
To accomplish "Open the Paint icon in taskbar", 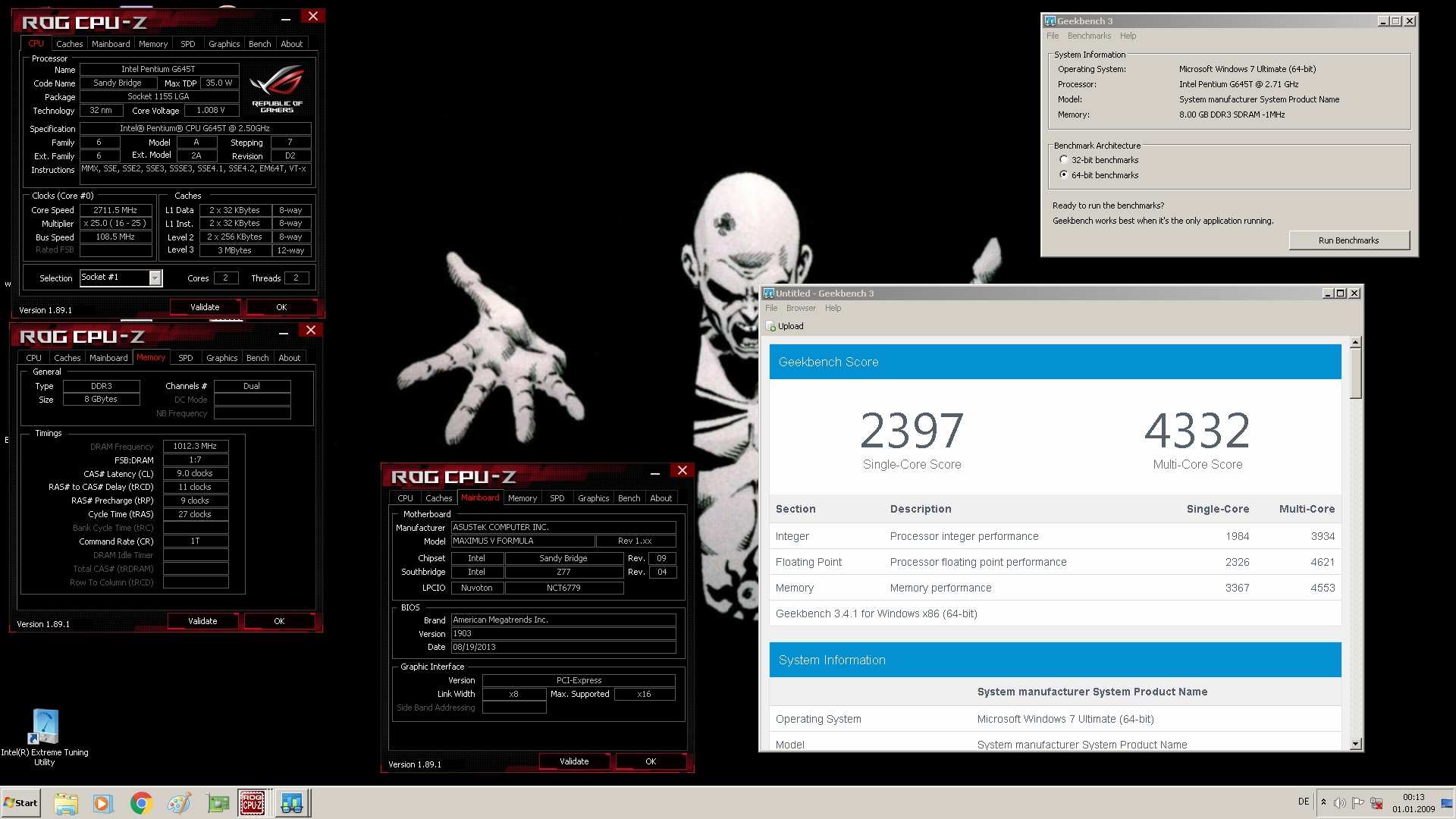I will click(179, 803).
